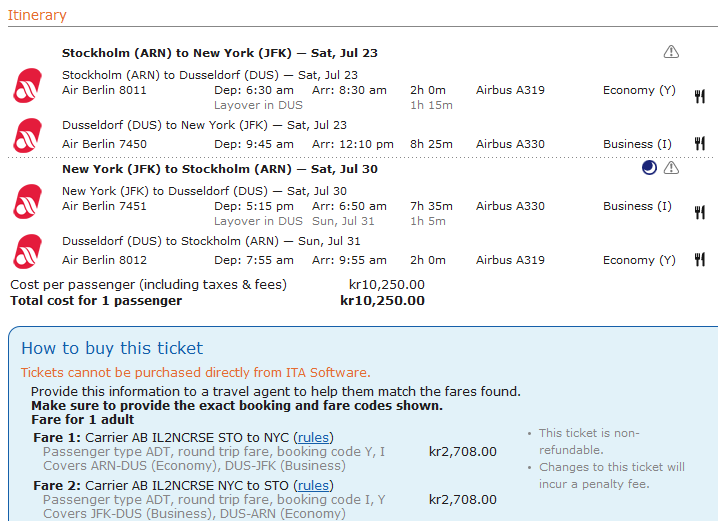
Task: Select the New York (JFK) to Stockholm (ARN) header
Action: 220,169
